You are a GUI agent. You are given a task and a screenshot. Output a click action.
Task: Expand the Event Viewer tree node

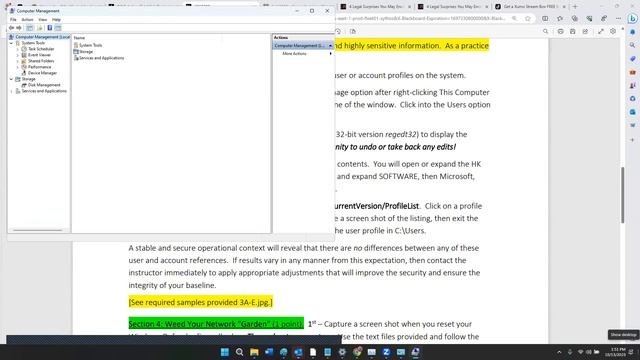[x=18, y=55]
